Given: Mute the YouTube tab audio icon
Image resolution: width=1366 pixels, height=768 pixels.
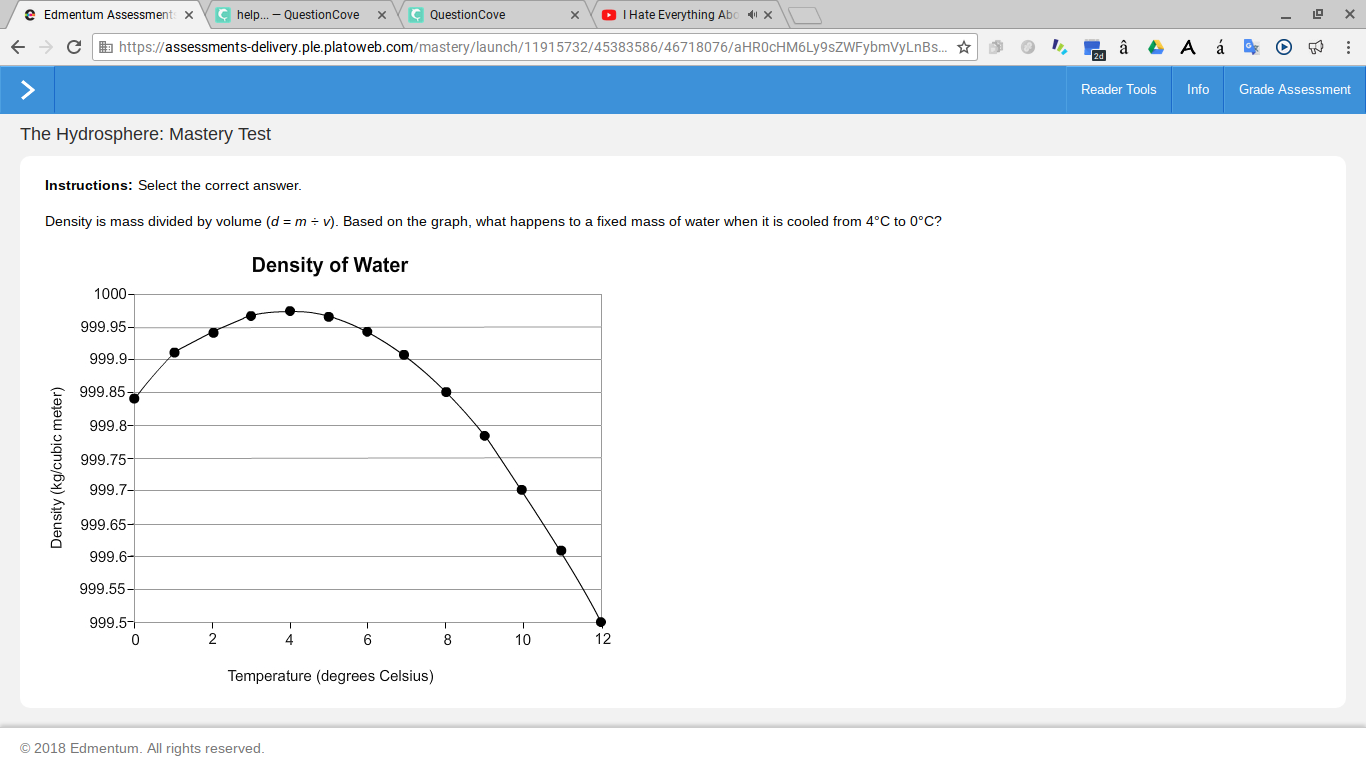Looking at the screenshot, I should coord(751,15).
